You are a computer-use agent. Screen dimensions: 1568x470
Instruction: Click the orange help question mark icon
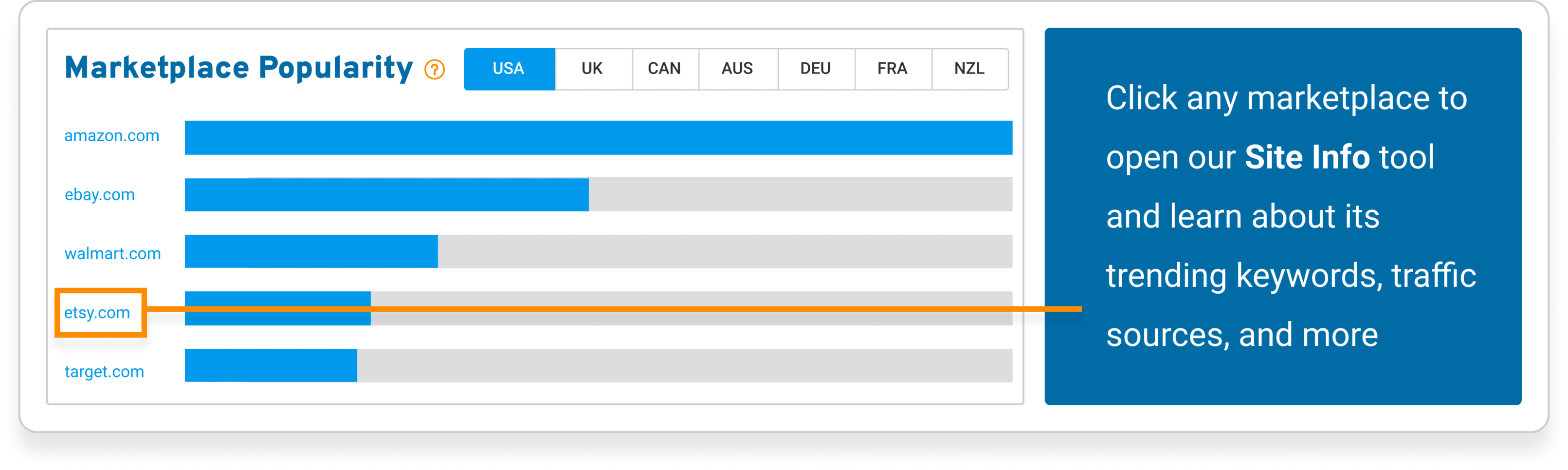click(x=435, y=69)
